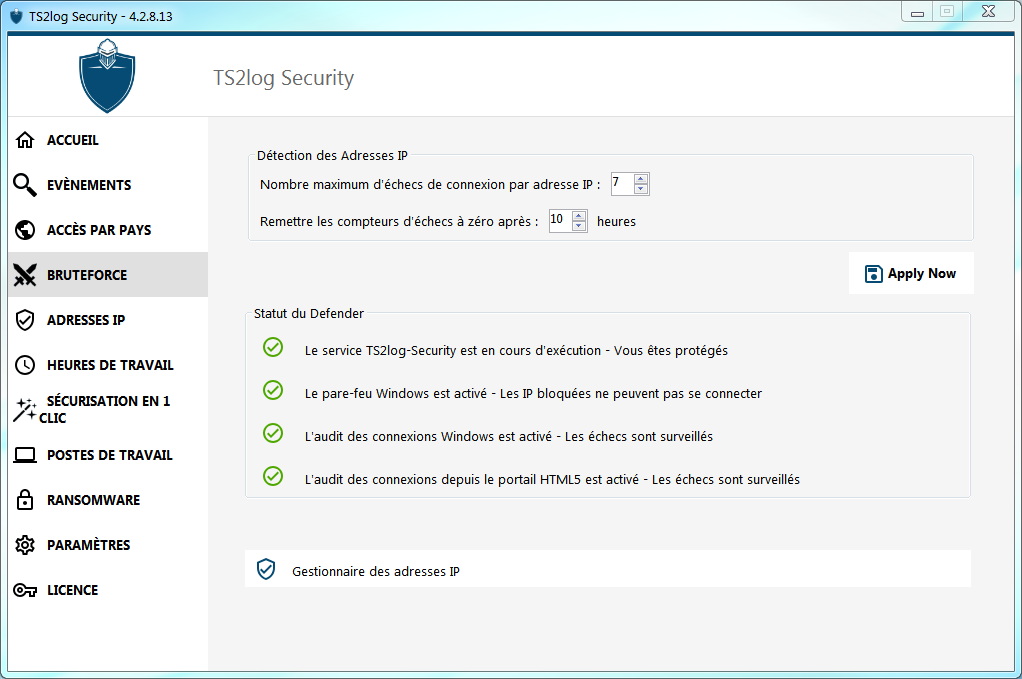1022x679 pixels.
Task: Click the Statut du Defender heading
Action: [x=309, y=313]
